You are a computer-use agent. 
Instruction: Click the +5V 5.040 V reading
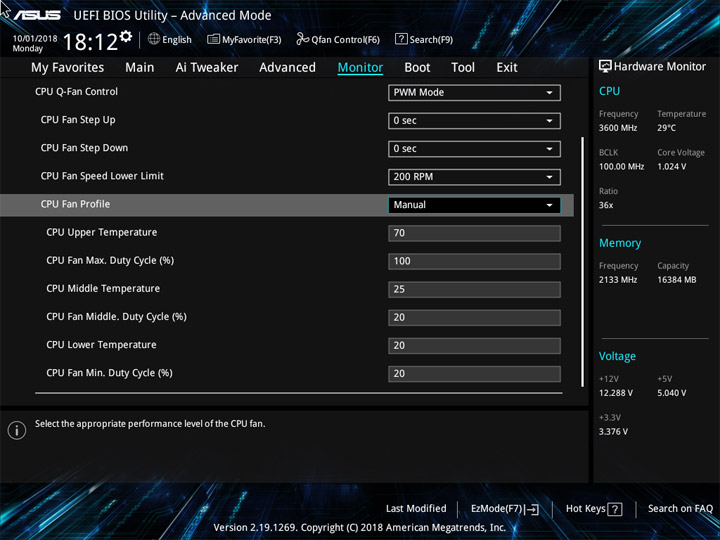(671, 393)
